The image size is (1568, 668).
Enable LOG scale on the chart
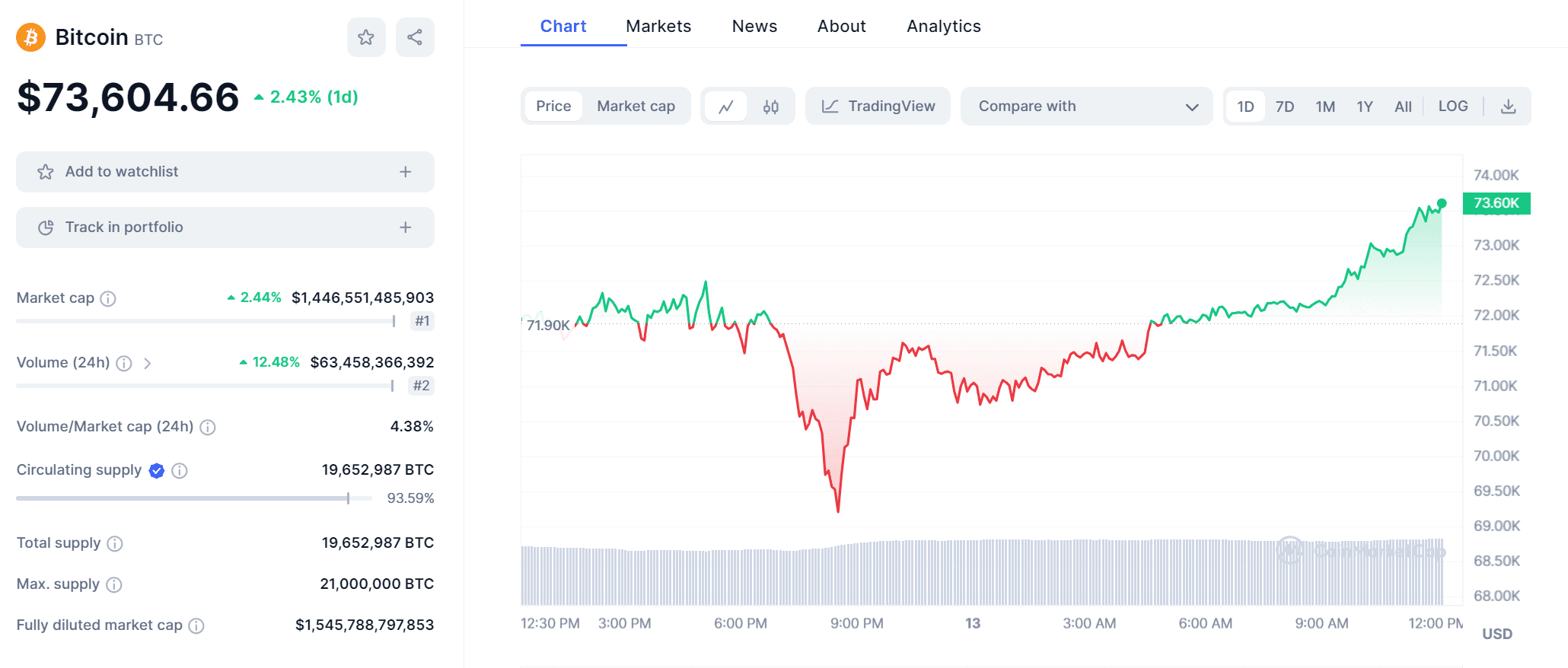[x=1452, y=107]
